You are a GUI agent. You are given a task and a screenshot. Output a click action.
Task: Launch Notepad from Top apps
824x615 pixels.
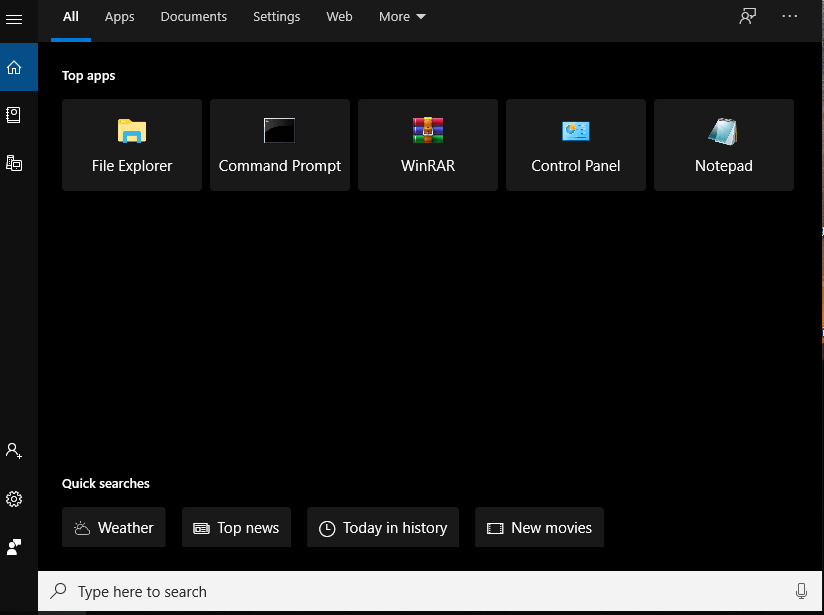(x=723, y=144)
